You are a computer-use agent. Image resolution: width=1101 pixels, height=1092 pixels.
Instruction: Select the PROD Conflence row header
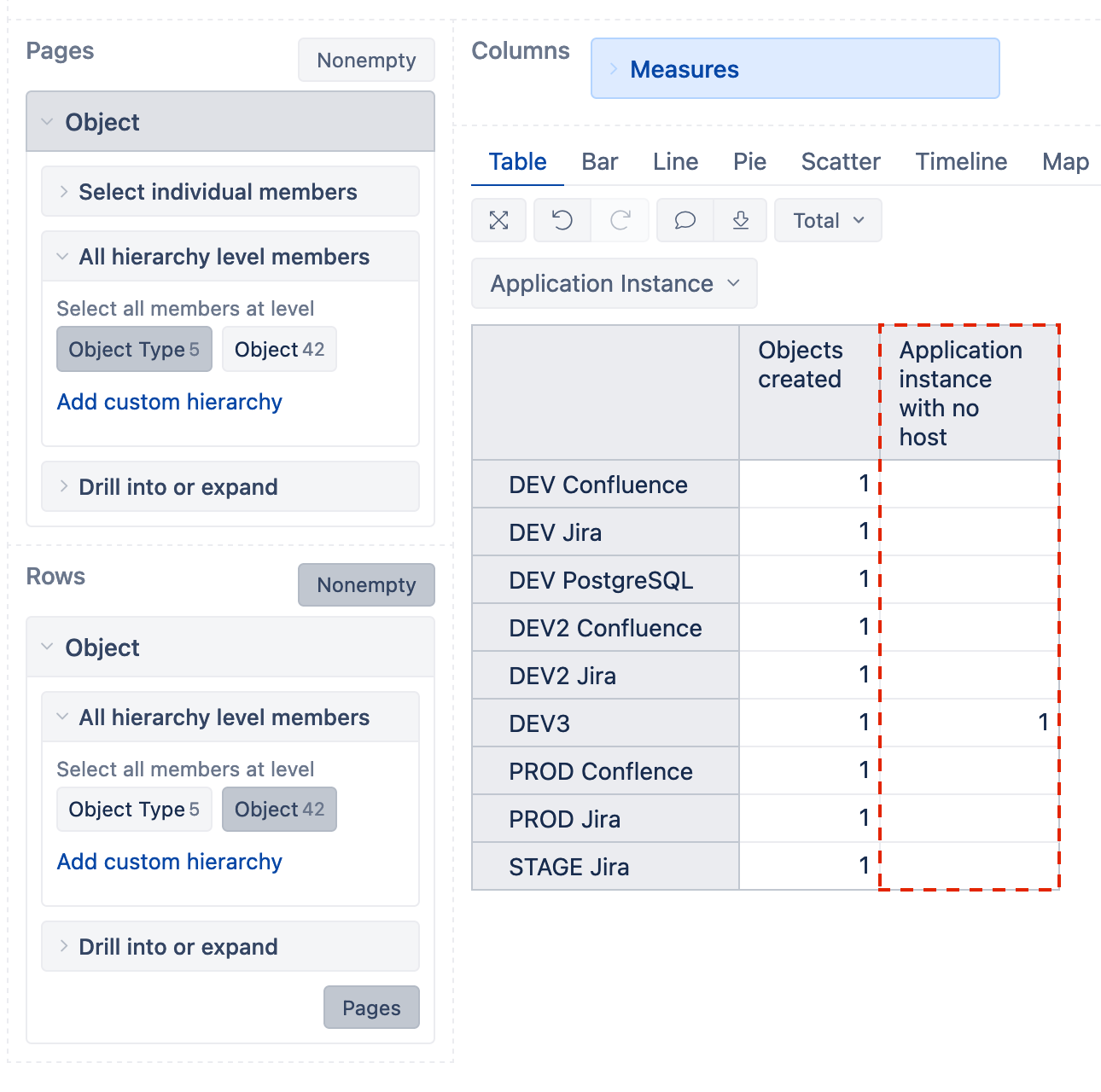(605, 771)
